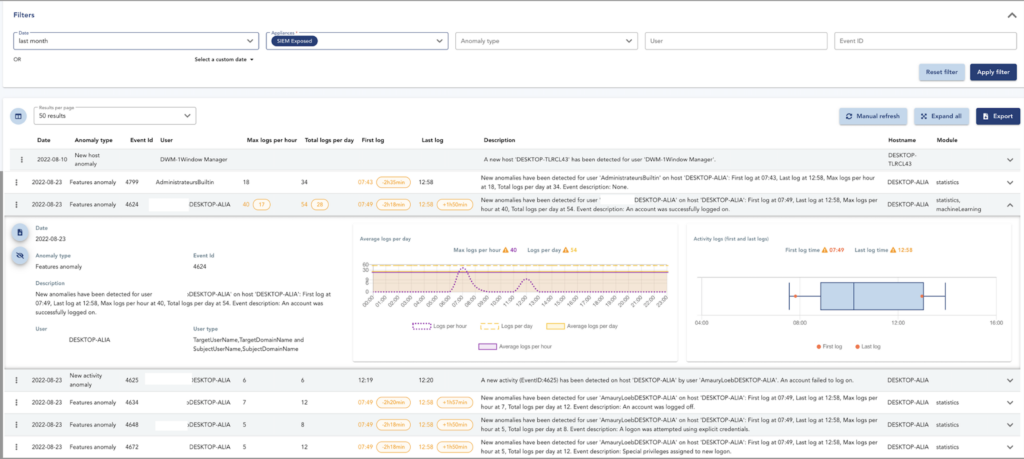
Task: Open the three-dot menu on the New host anomaly row
Action: pos(22,159)
